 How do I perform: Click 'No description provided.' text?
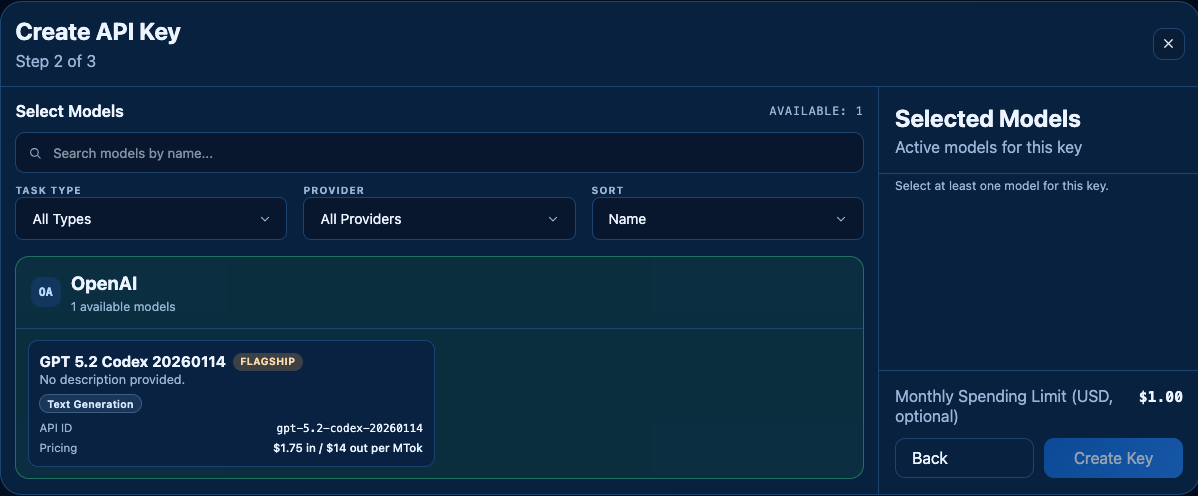112,379
